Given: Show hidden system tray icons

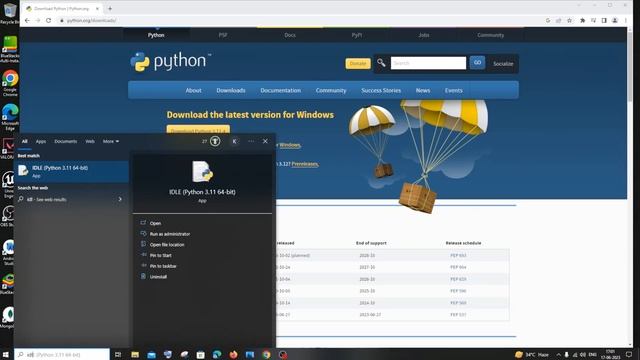Looking at the screenshot, I should pyautogui.click(x=558, y=354).
